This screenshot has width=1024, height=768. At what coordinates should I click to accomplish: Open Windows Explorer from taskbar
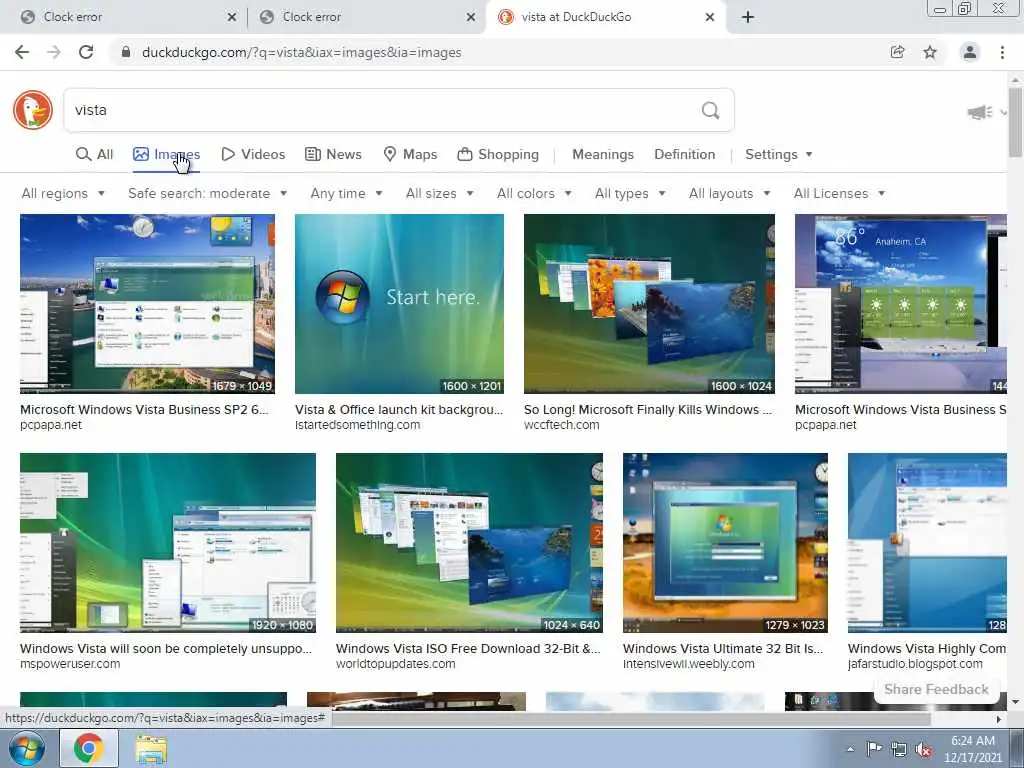[x=151, y=749]
